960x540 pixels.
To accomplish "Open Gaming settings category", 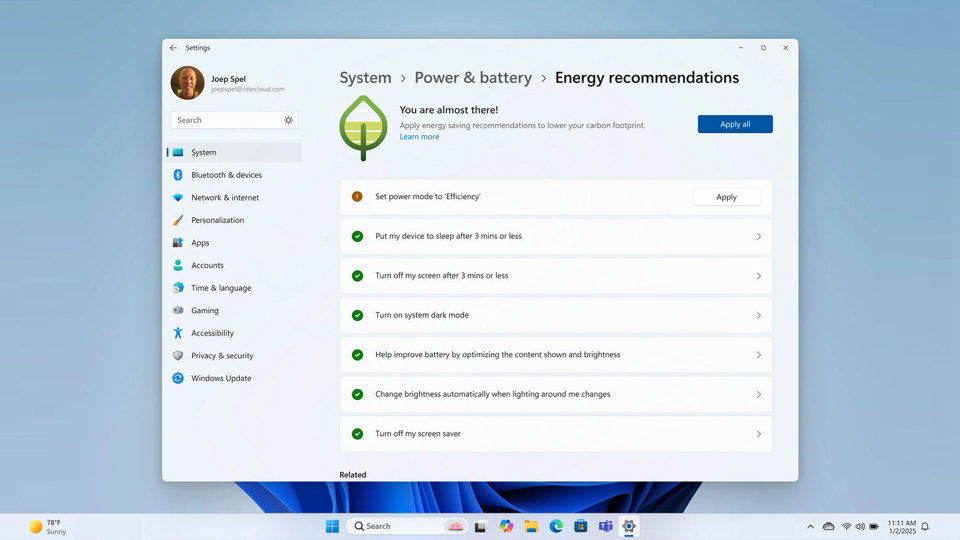I will [x=234, y=310].
